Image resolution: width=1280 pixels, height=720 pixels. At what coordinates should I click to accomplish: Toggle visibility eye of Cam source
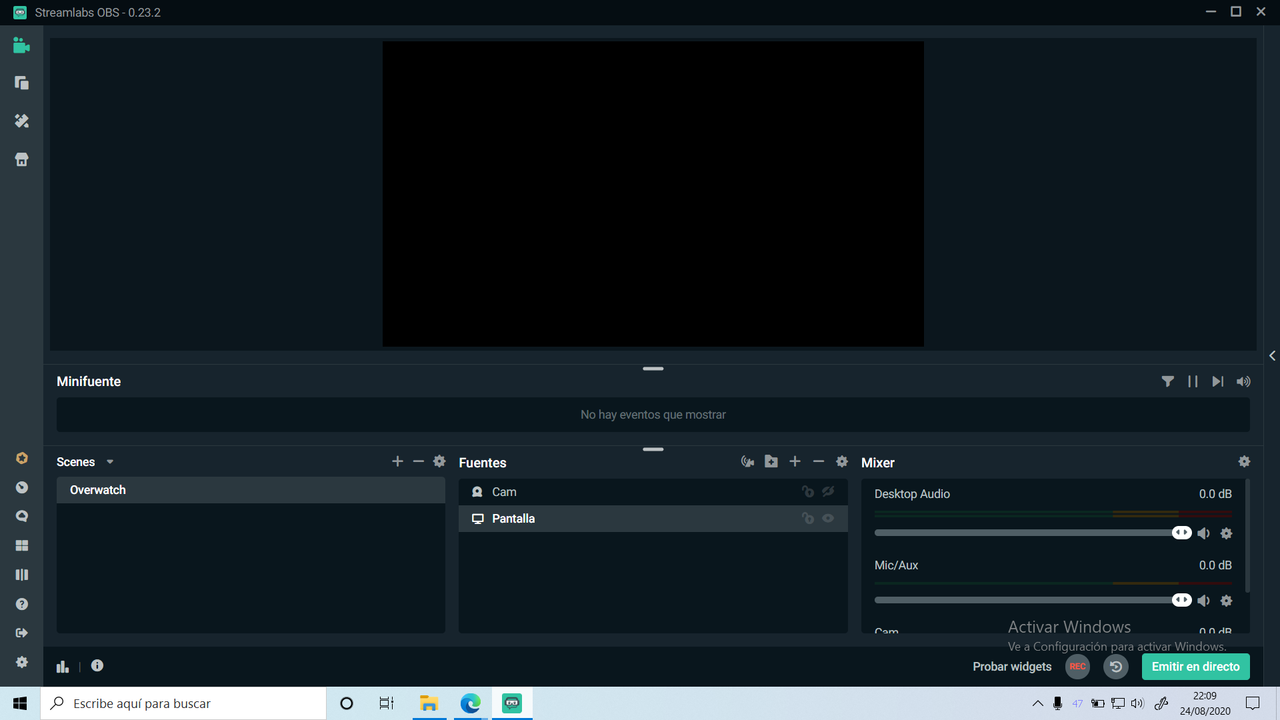coord(828,492)
